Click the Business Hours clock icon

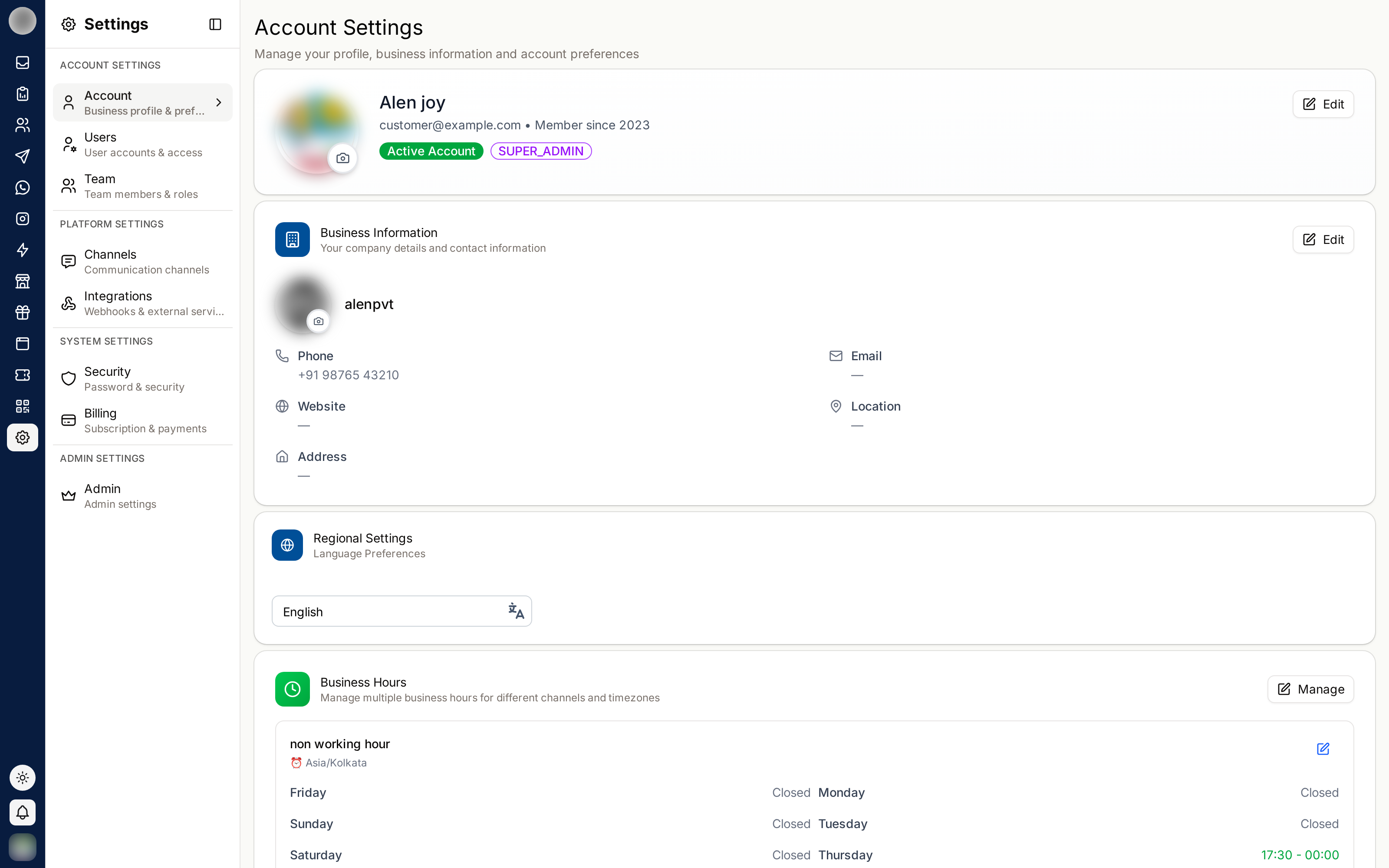tap(292, 689)
